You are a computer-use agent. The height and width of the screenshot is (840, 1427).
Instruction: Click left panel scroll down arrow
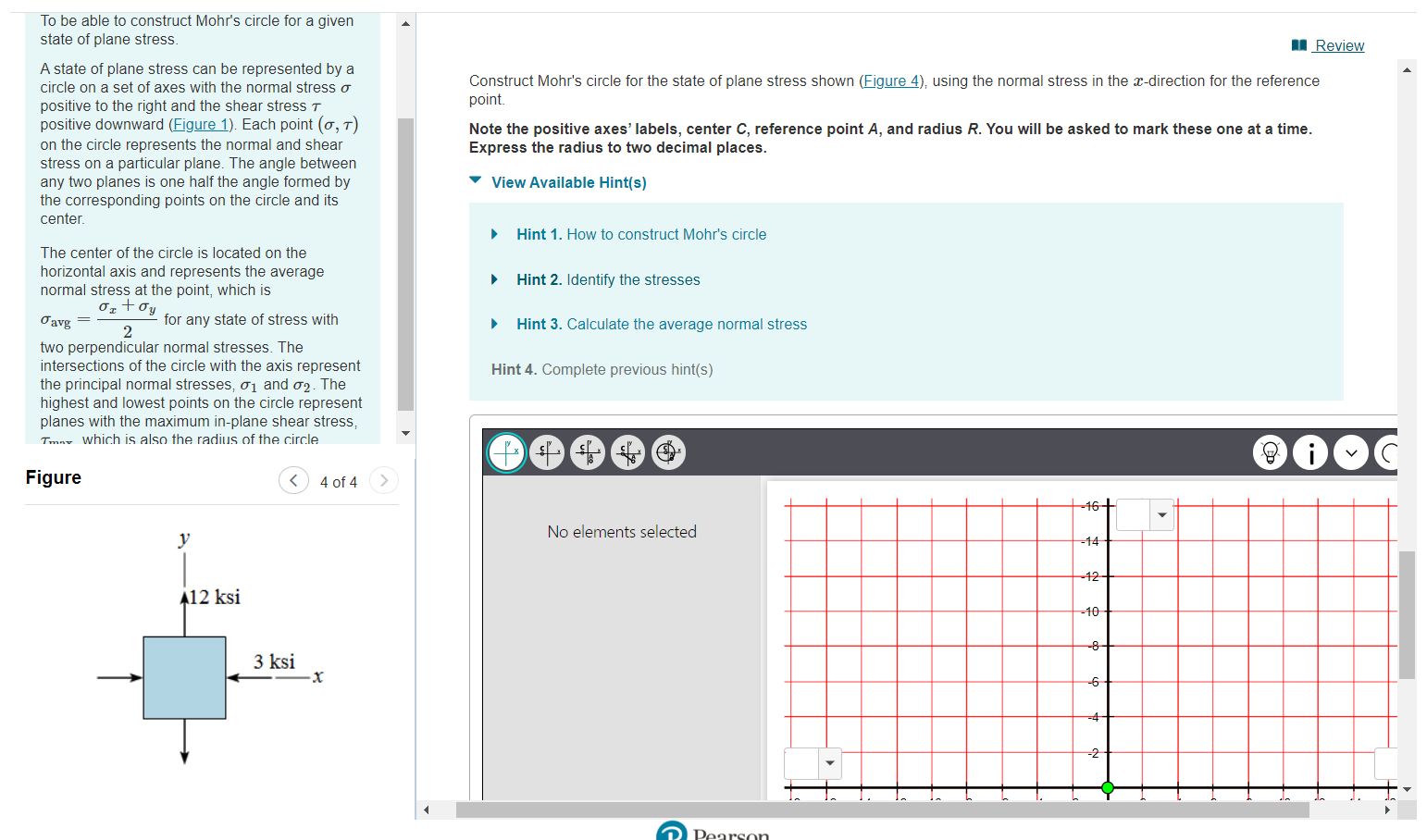tap(405, 433)
